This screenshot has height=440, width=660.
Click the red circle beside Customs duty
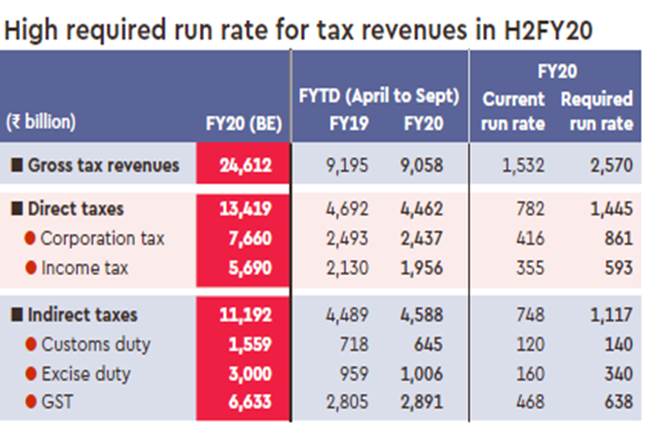[x=30, y=344]
